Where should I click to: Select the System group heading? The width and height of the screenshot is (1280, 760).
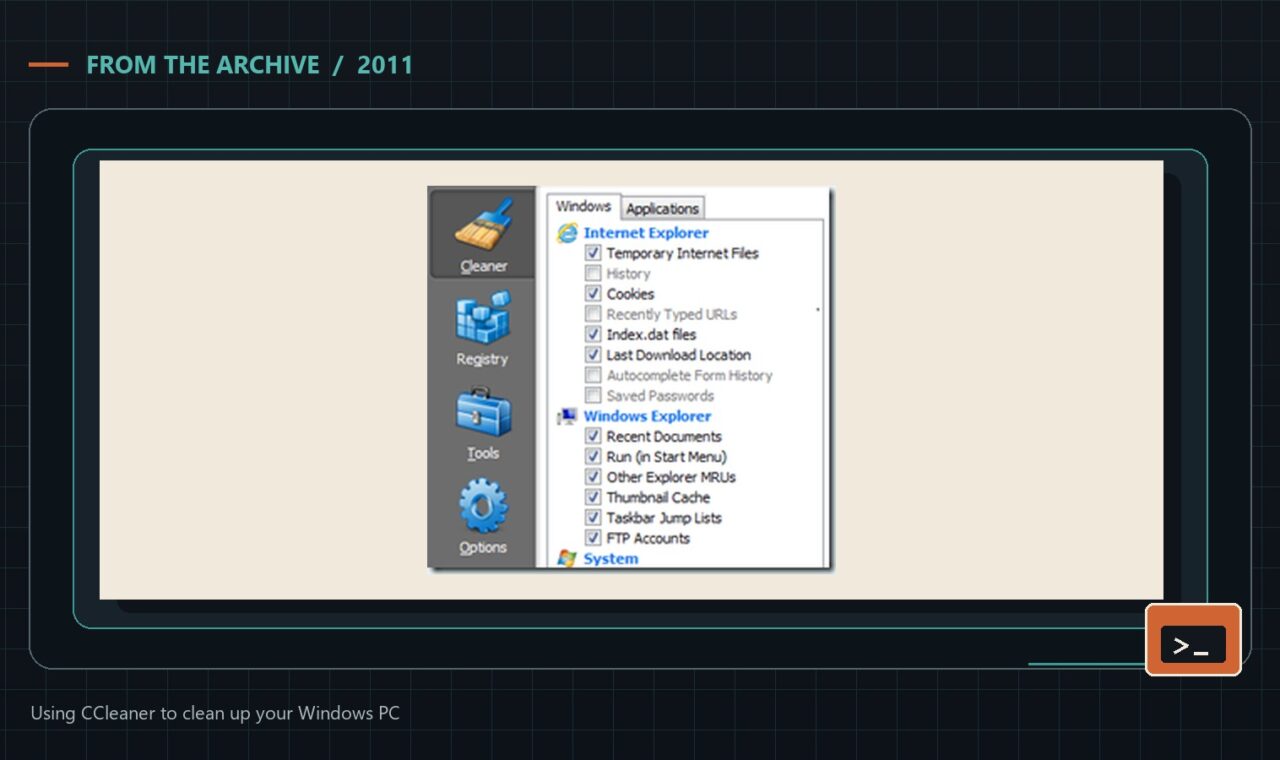611,558
